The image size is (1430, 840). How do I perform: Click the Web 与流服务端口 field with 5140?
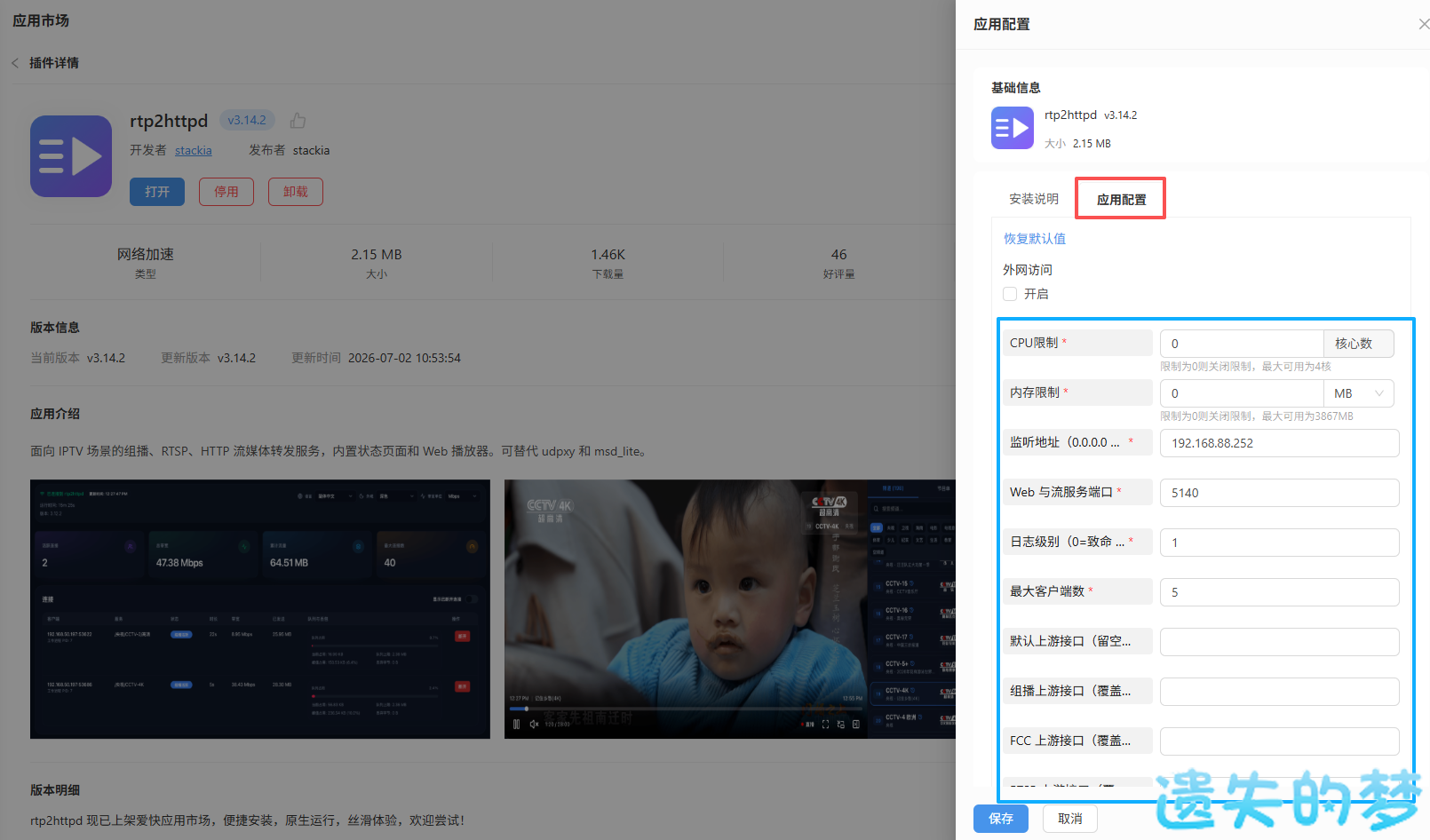coord(1280,493)
